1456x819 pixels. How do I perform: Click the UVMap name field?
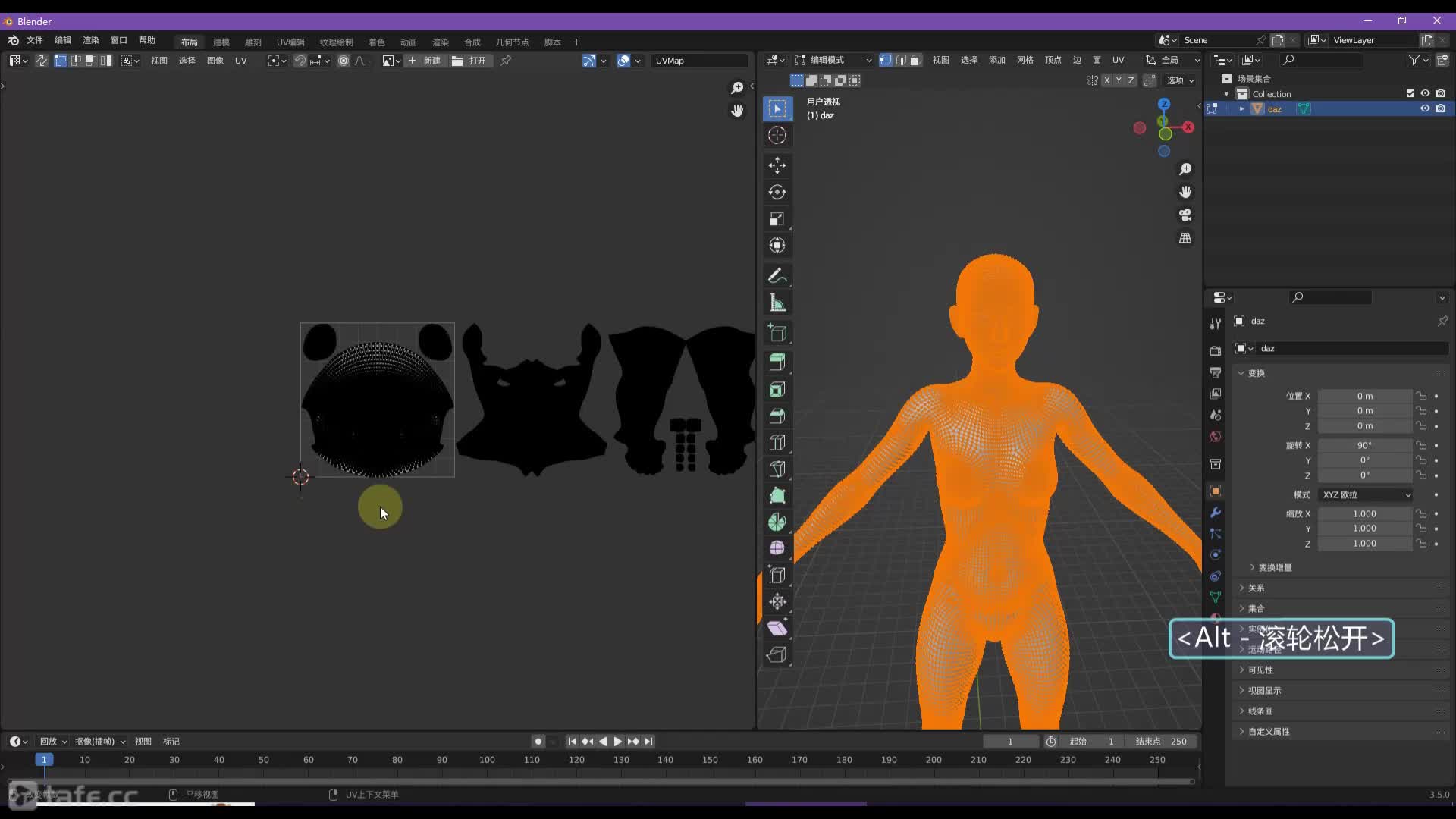click(698, 61)
